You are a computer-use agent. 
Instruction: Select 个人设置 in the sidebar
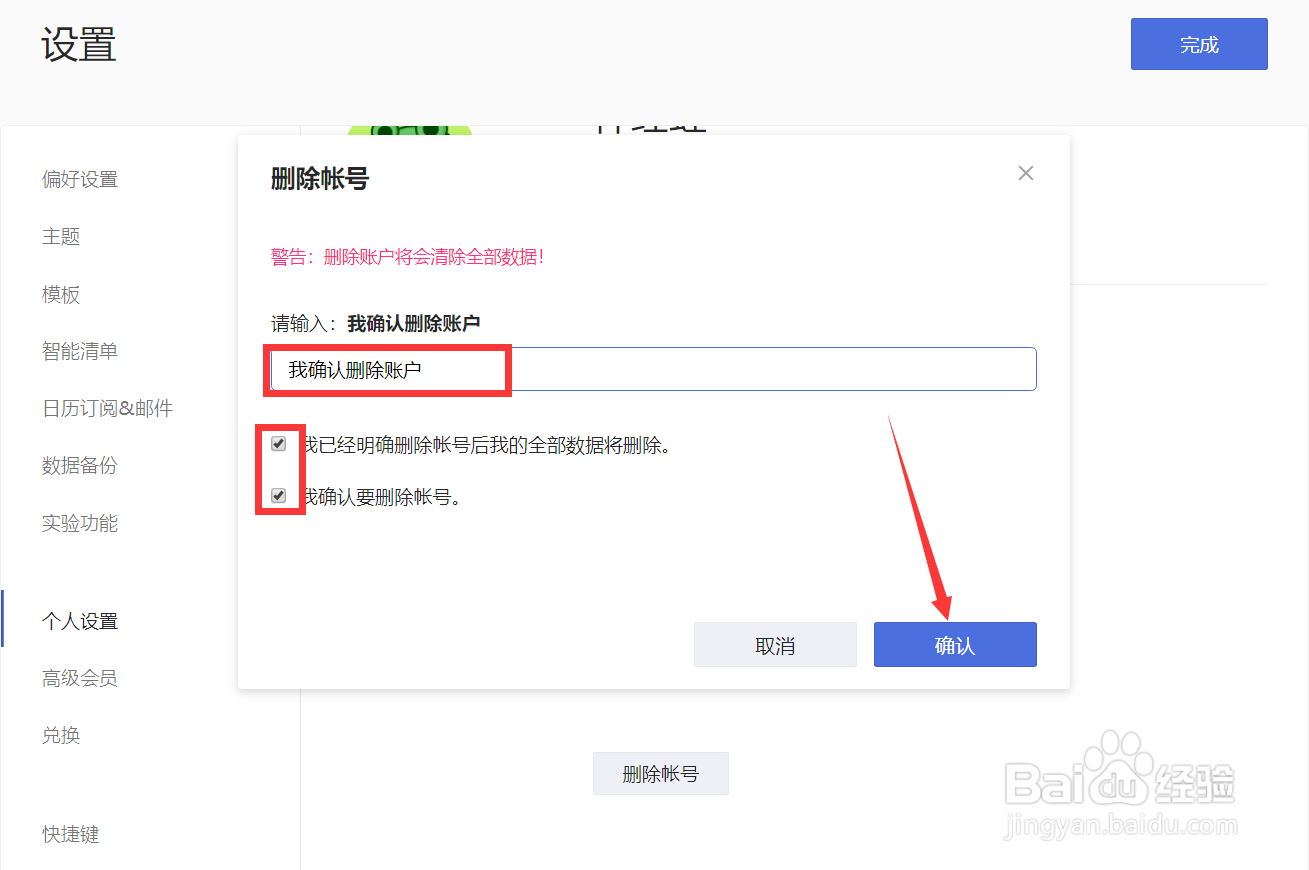80,621
